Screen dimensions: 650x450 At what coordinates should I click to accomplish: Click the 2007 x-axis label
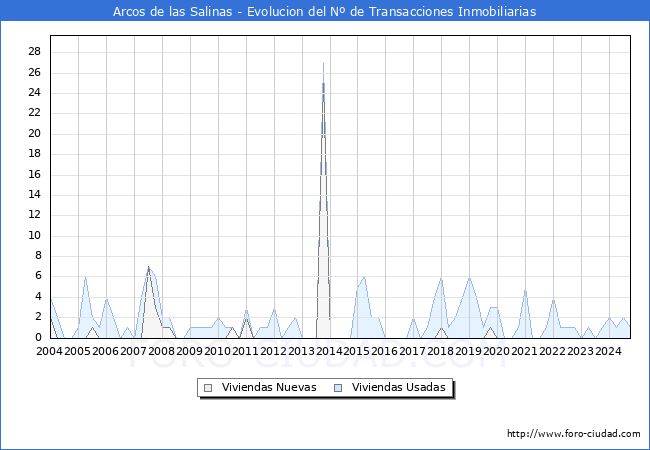133,351
